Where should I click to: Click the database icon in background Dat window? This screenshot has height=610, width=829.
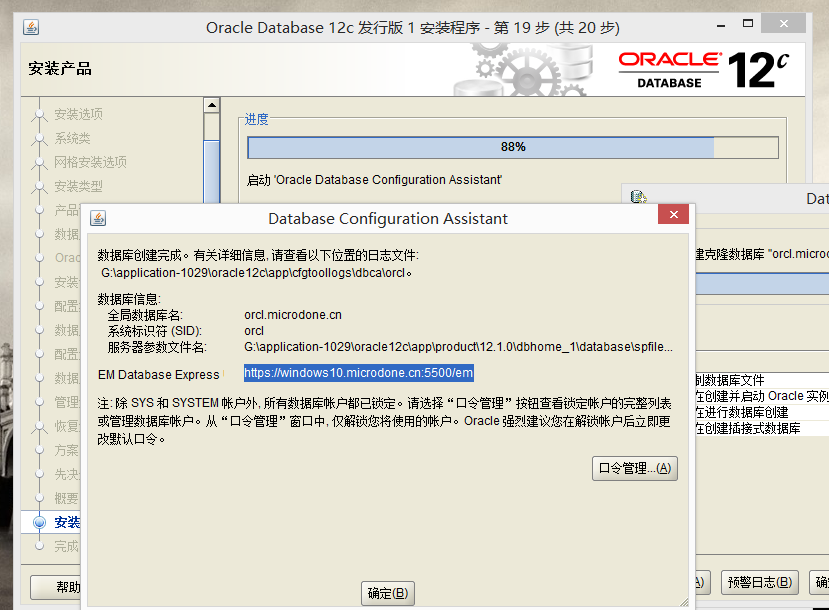coord(639,197)
